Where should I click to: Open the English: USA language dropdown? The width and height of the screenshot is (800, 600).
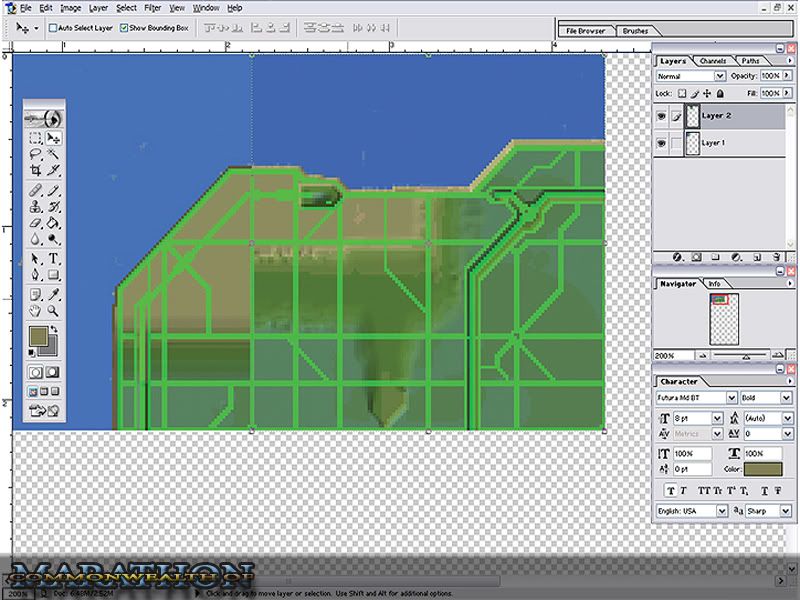[x=721, y=511]
